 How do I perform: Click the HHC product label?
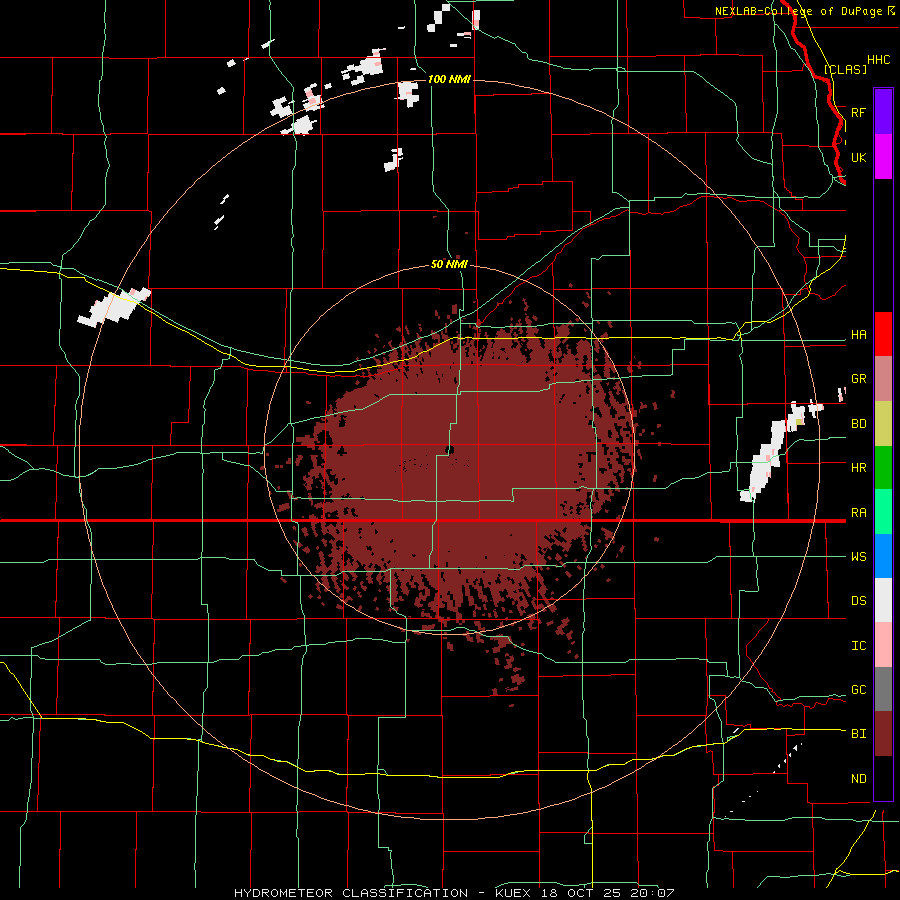[x=878, y=60]
